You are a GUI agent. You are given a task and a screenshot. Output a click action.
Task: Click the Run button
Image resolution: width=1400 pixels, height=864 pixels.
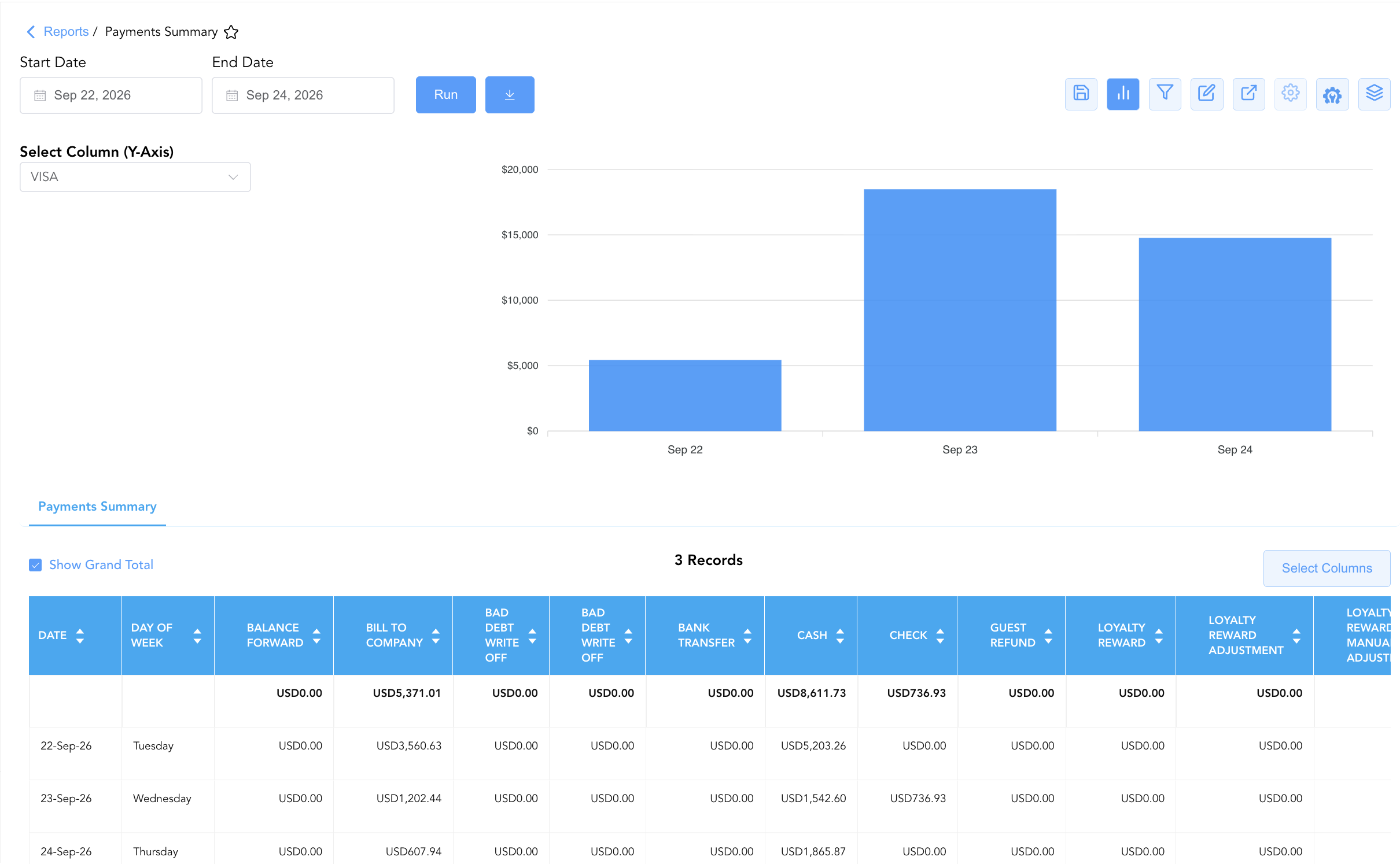pos(446,95)
